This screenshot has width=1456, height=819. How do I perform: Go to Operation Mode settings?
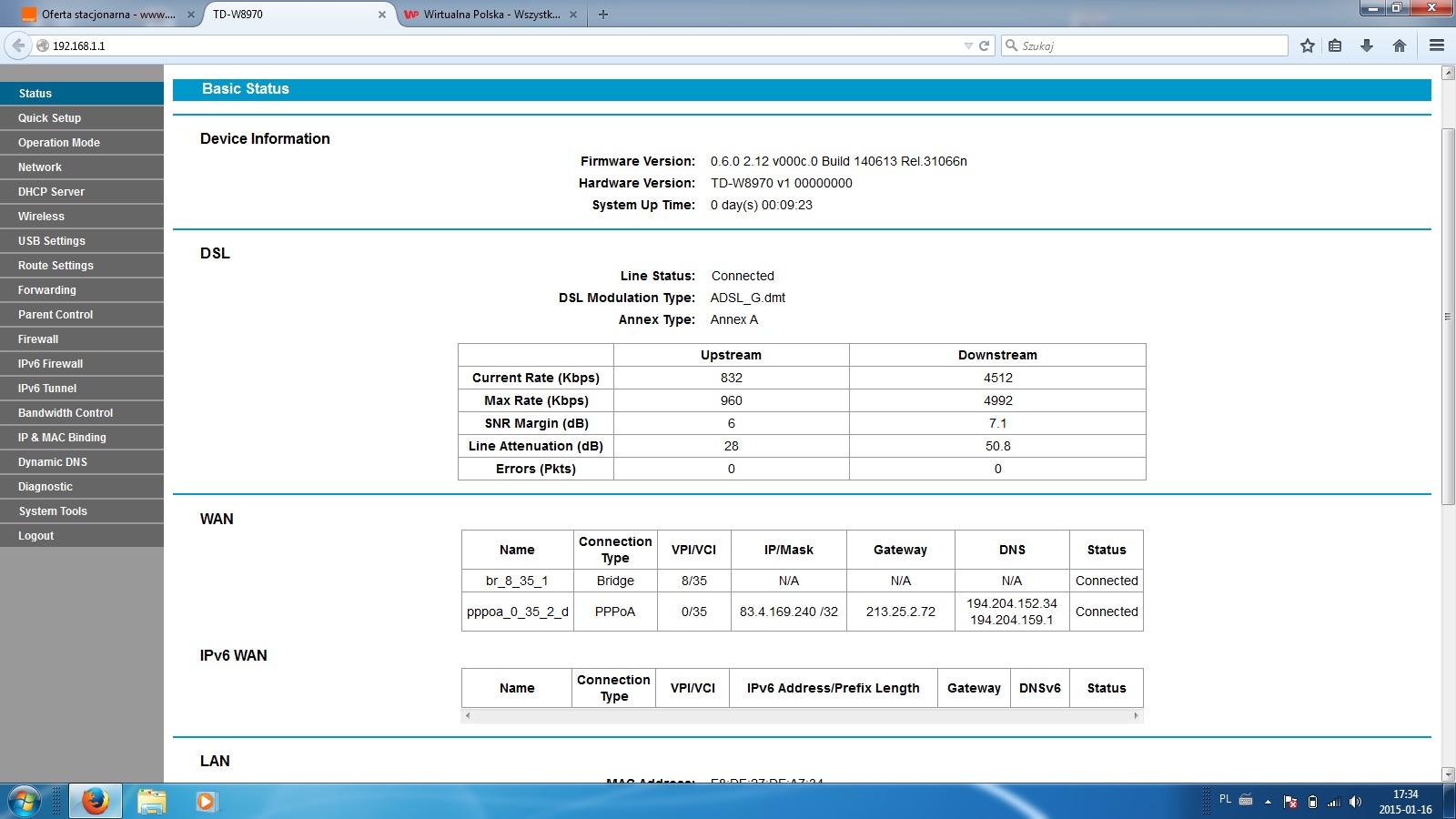(x=82, y=143)
